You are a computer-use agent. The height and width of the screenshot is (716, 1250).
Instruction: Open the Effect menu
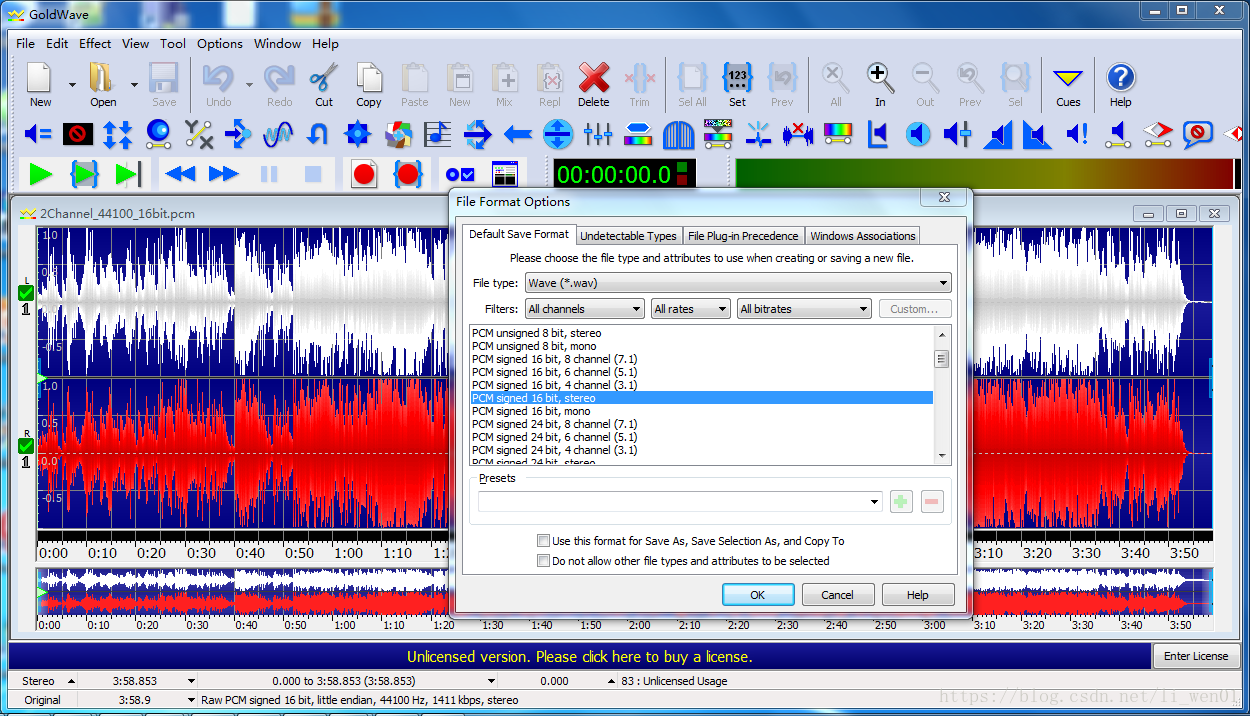click(95, 43)
